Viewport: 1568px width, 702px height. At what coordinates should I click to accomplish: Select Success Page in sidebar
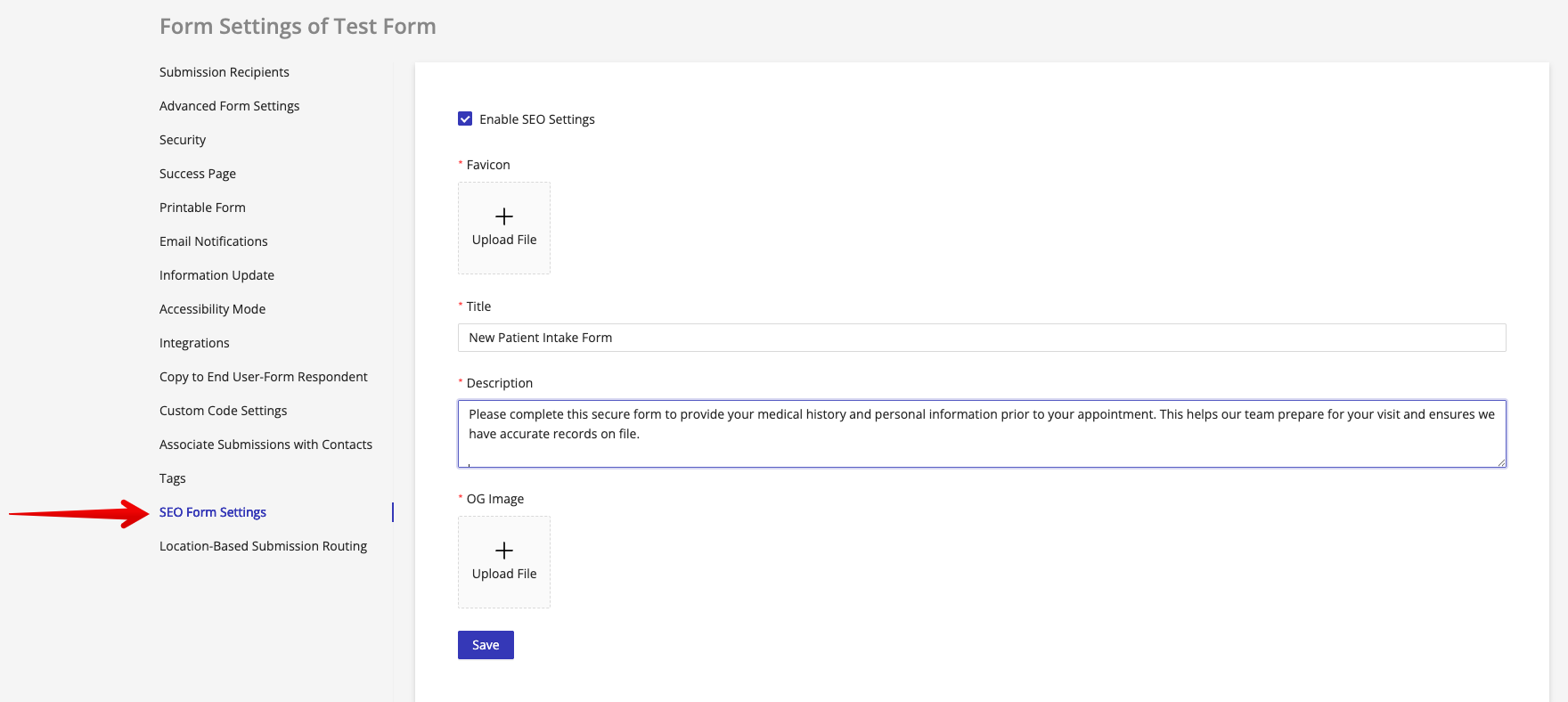(x=198, y=174)
